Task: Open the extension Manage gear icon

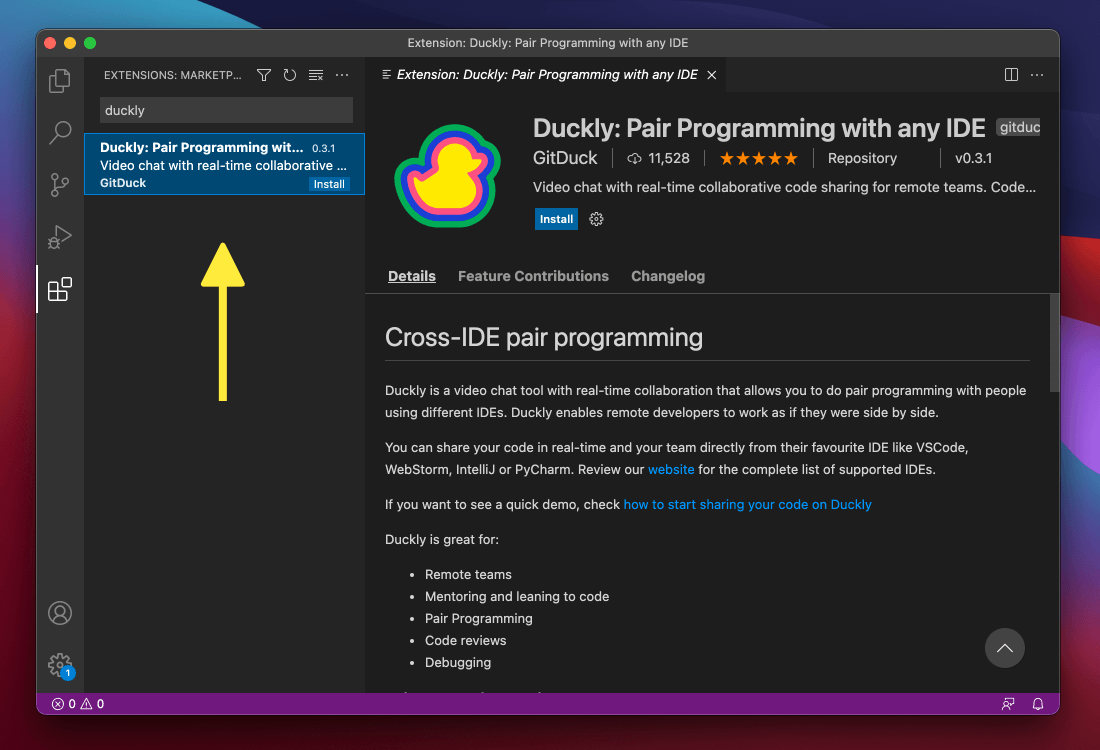Action: click(x=596, y=219)
